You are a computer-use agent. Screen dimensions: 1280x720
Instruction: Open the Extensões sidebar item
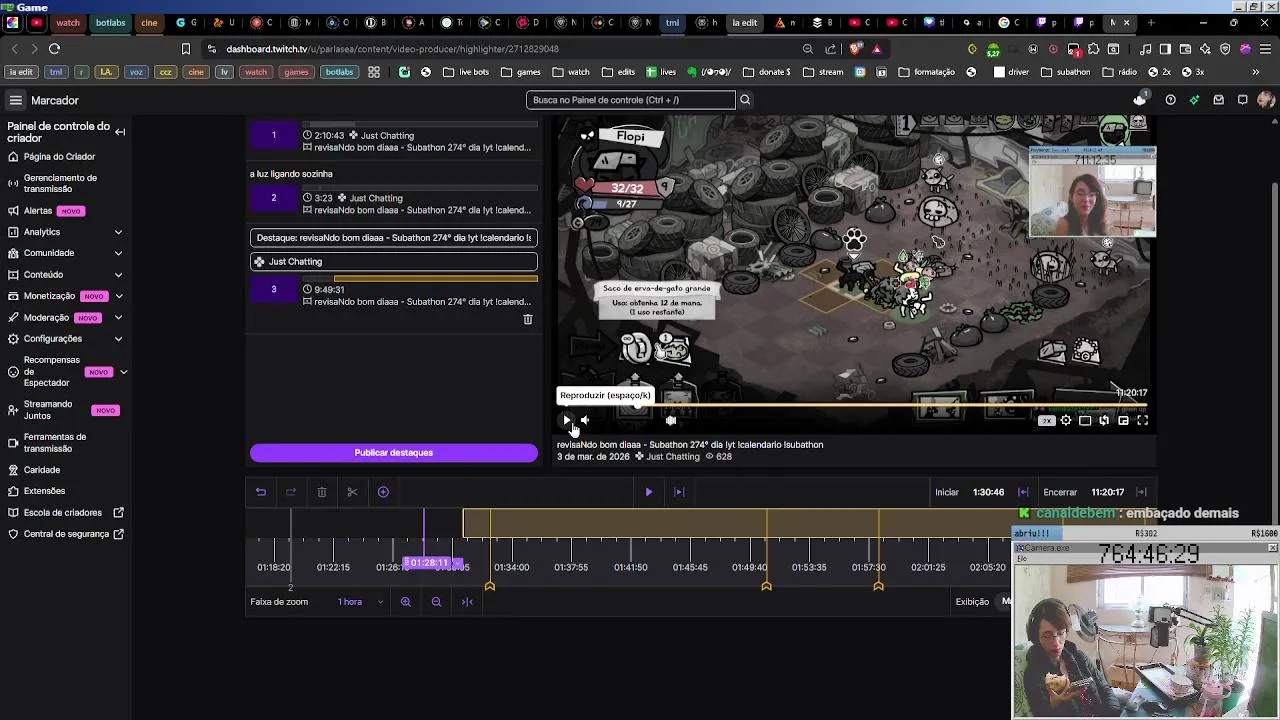tap(44, 491)
